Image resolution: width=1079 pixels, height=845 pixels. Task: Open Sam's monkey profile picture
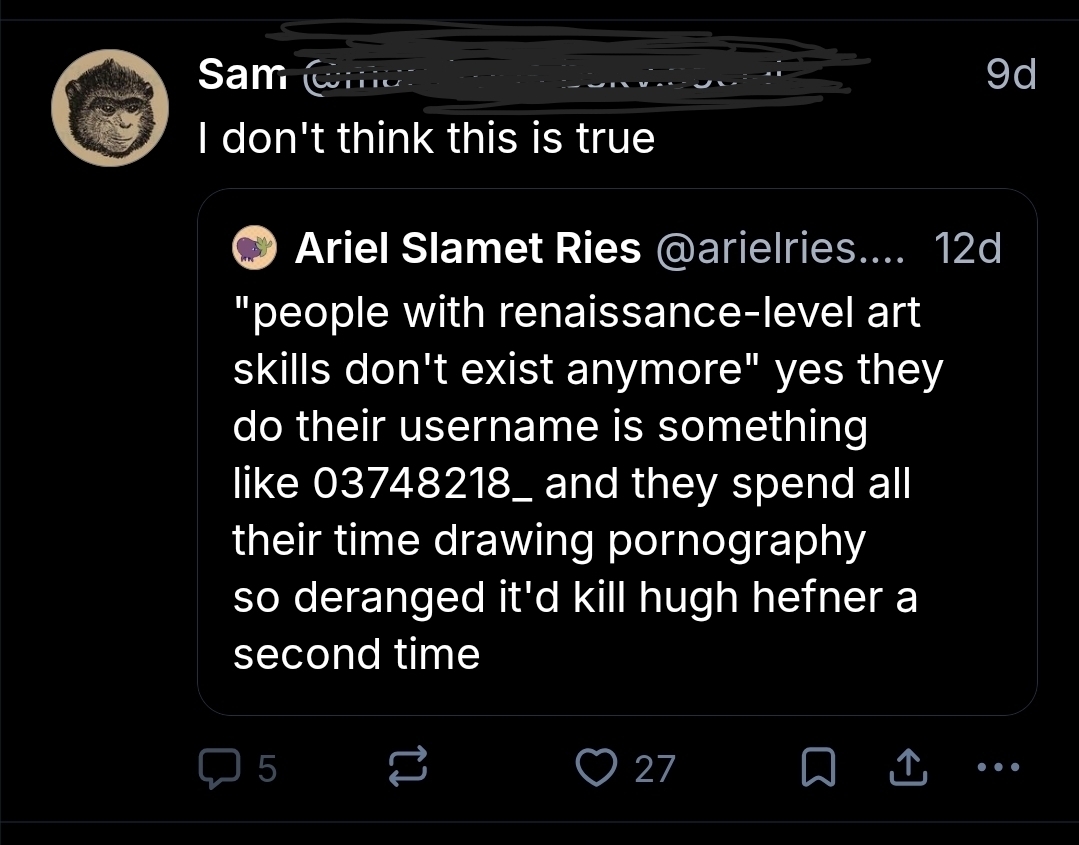[x=110, y=108]
